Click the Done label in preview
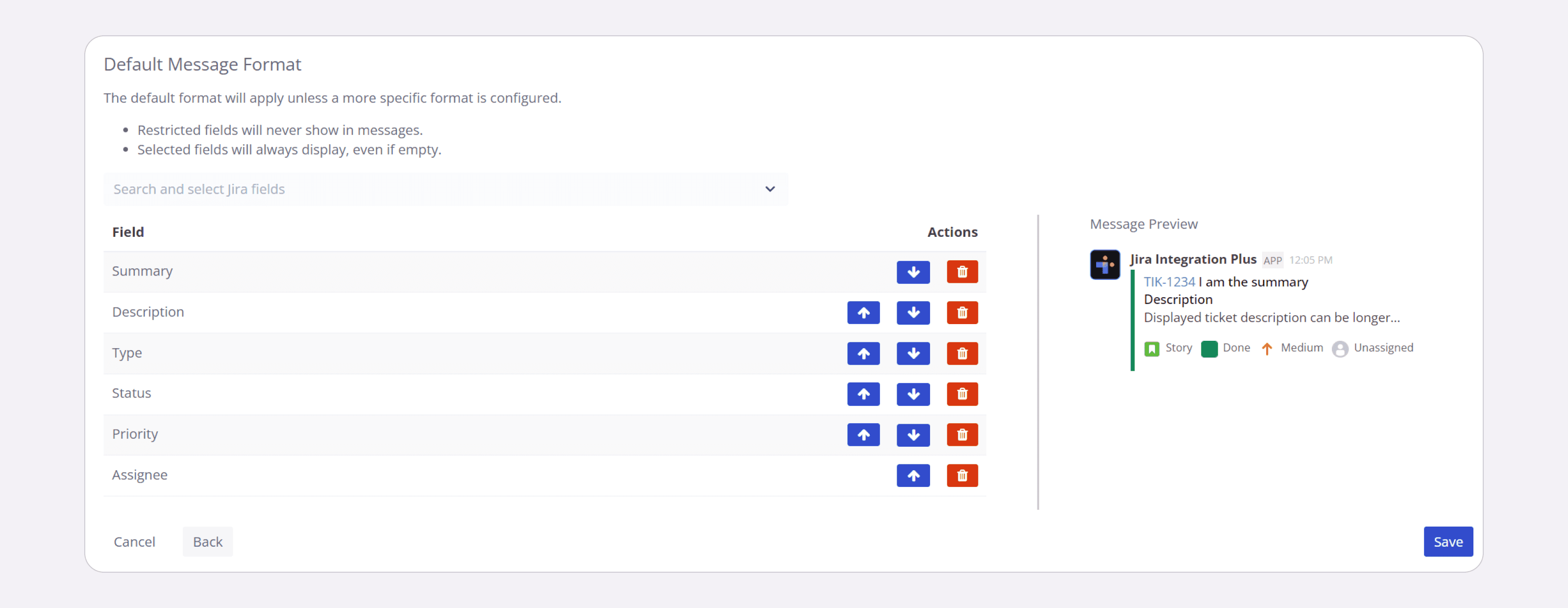This screenshot has height=608, width=1568. 1236,347
